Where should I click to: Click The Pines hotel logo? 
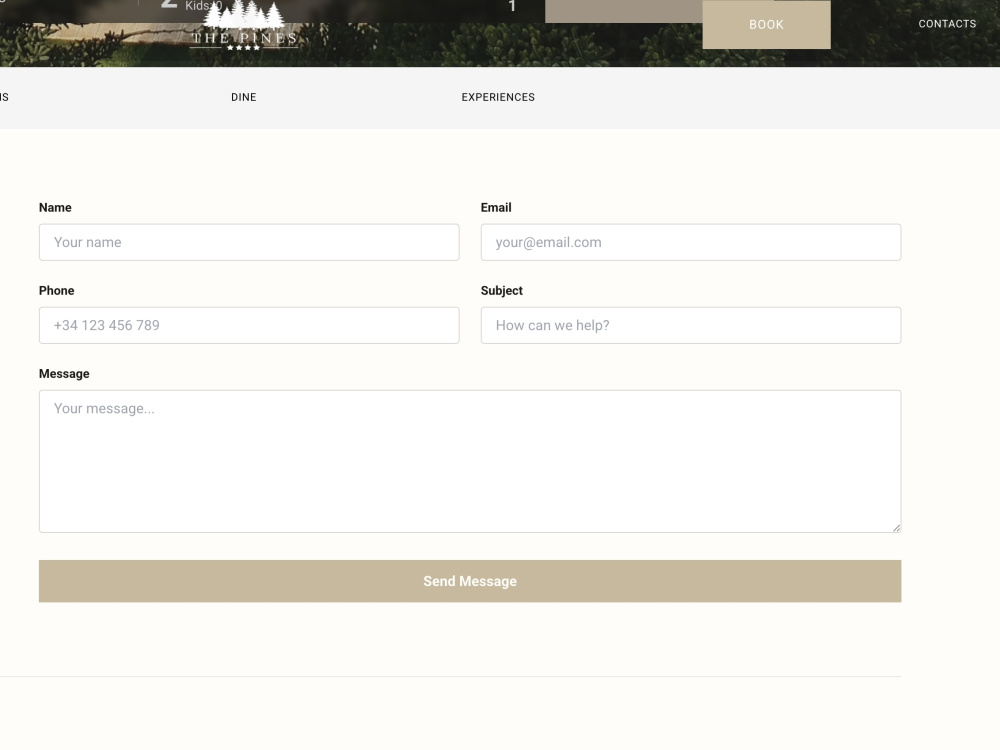click(x=244, y=26)
